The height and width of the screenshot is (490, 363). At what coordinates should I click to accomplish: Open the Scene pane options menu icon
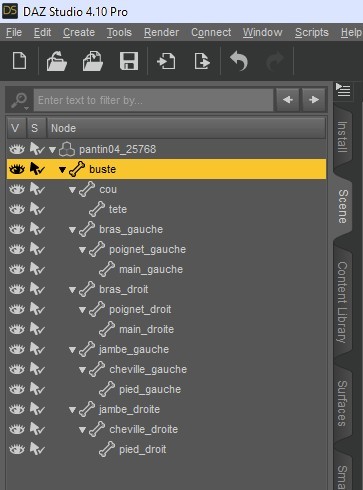point(343,90)
